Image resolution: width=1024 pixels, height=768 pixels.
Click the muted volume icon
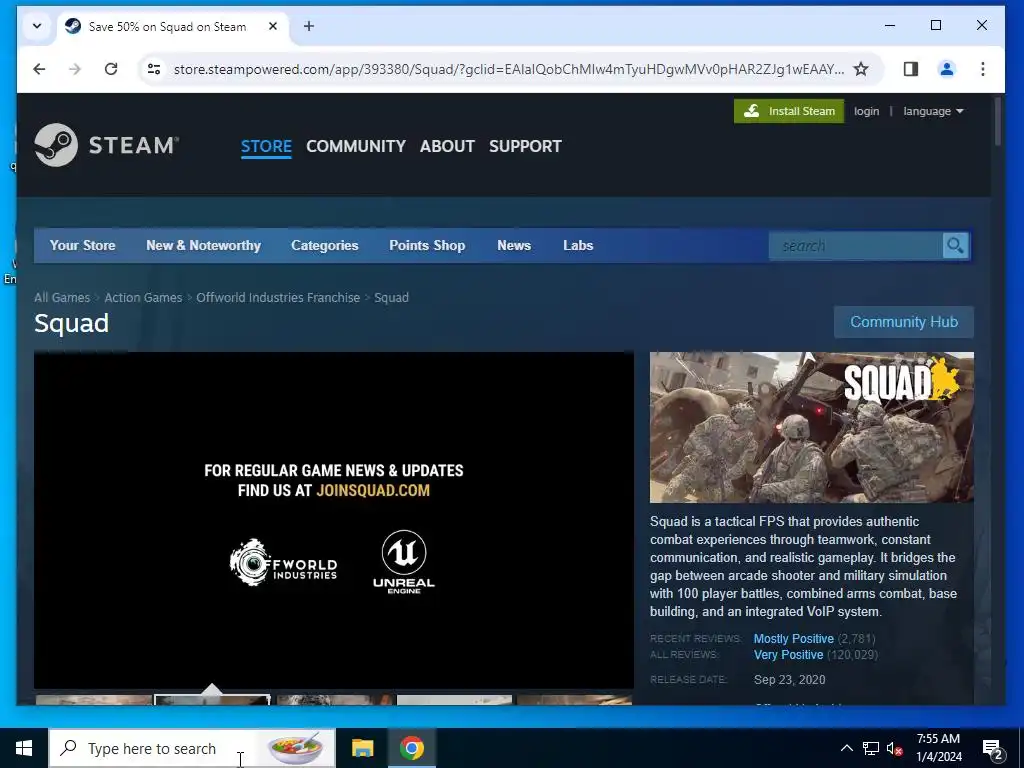(x=894, y=749)
